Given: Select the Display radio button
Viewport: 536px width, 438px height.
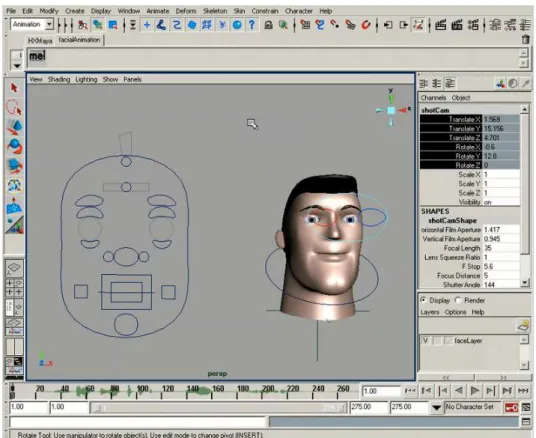Looking at the screenshot, I should [424, 300].
